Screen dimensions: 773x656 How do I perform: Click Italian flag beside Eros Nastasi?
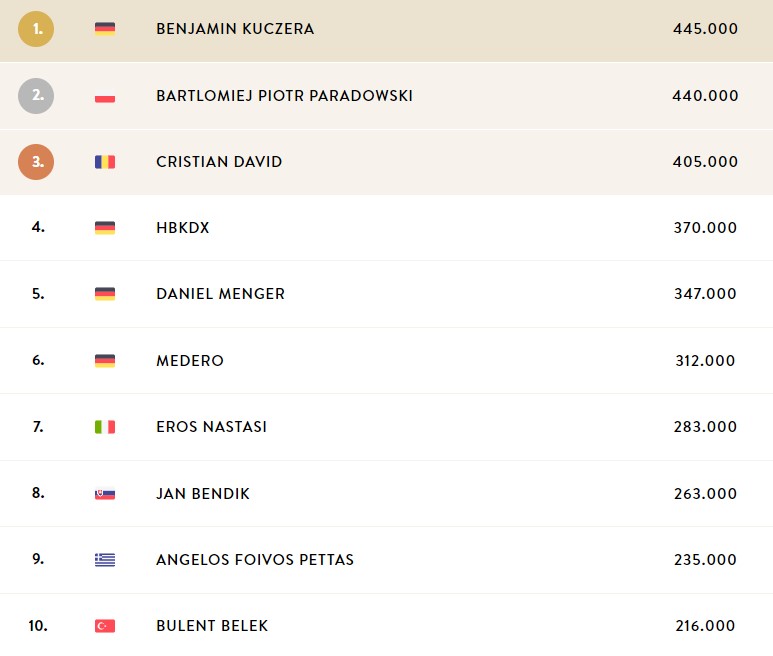pyautogui.click(x=105, y=427)
